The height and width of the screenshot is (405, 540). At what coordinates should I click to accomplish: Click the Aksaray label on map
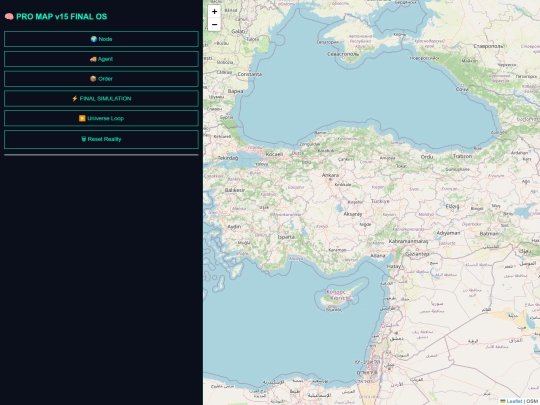pyautogui.click(x=353, y=214)
